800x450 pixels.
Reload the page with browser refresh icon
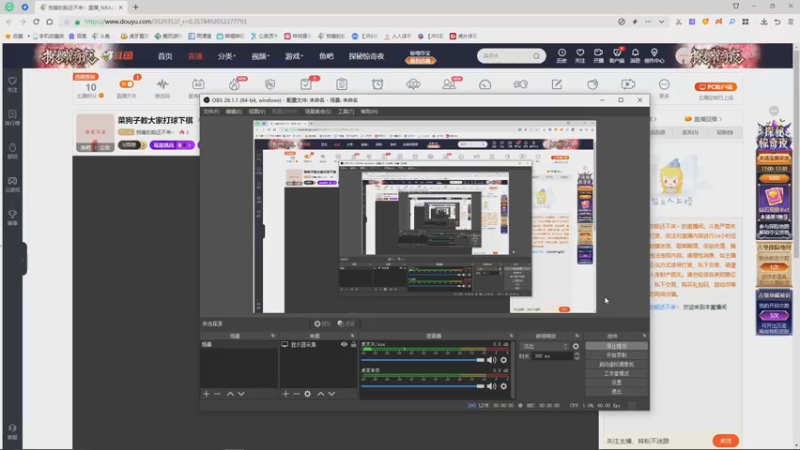coord(36,21)
